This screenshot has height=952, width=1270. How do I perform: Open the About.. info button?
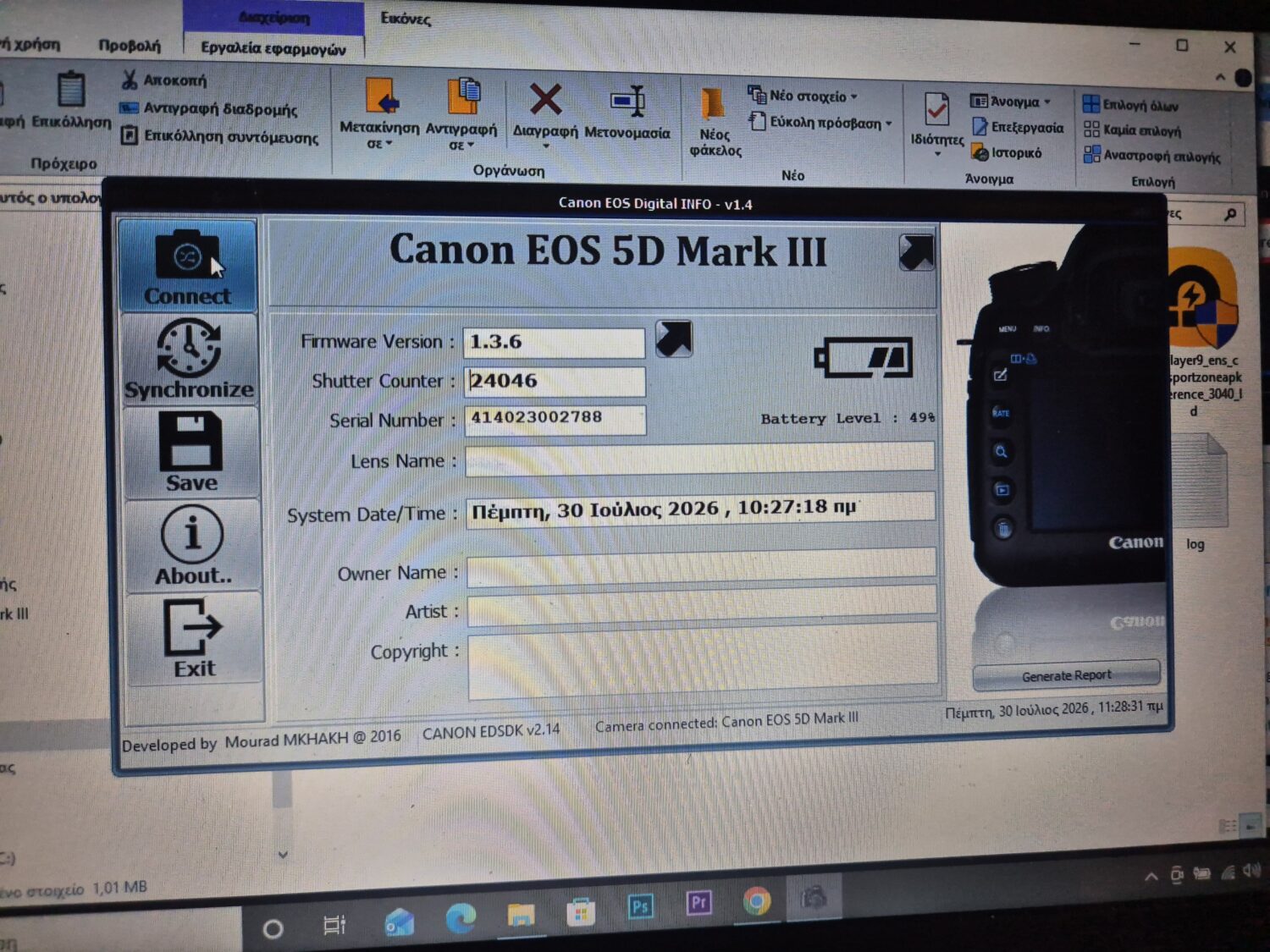pyautogui.click(x=193, y=545)
